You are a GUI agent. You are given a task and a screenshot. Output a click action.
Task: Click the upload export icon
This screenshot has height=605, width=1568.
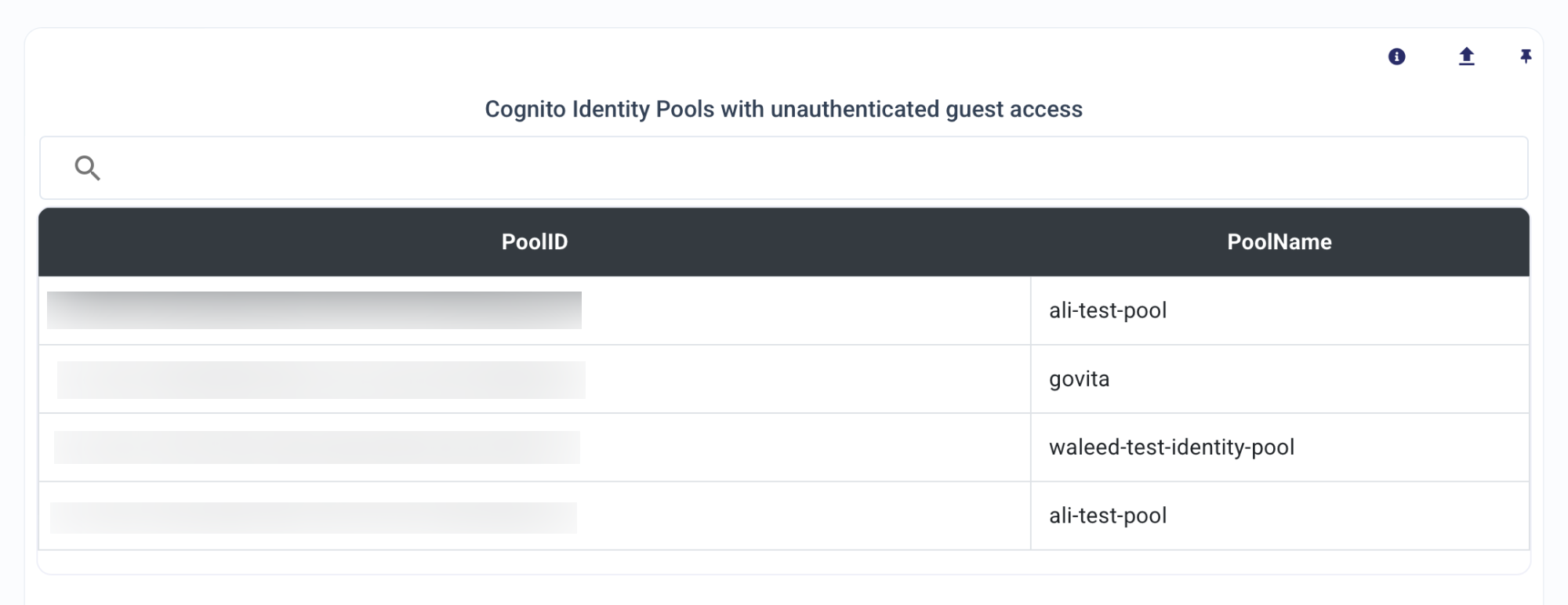[1466, 56]
